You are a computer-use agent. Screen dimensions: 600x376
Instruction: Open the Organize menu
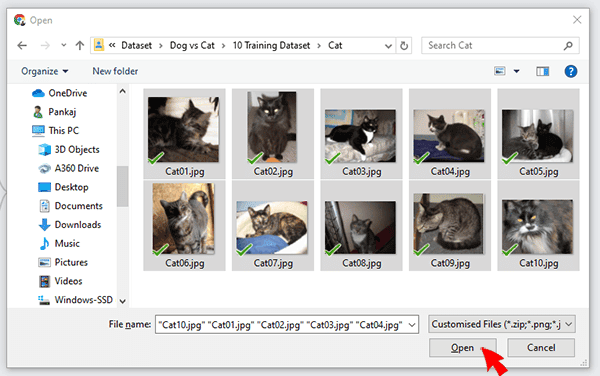coord(45,71)
